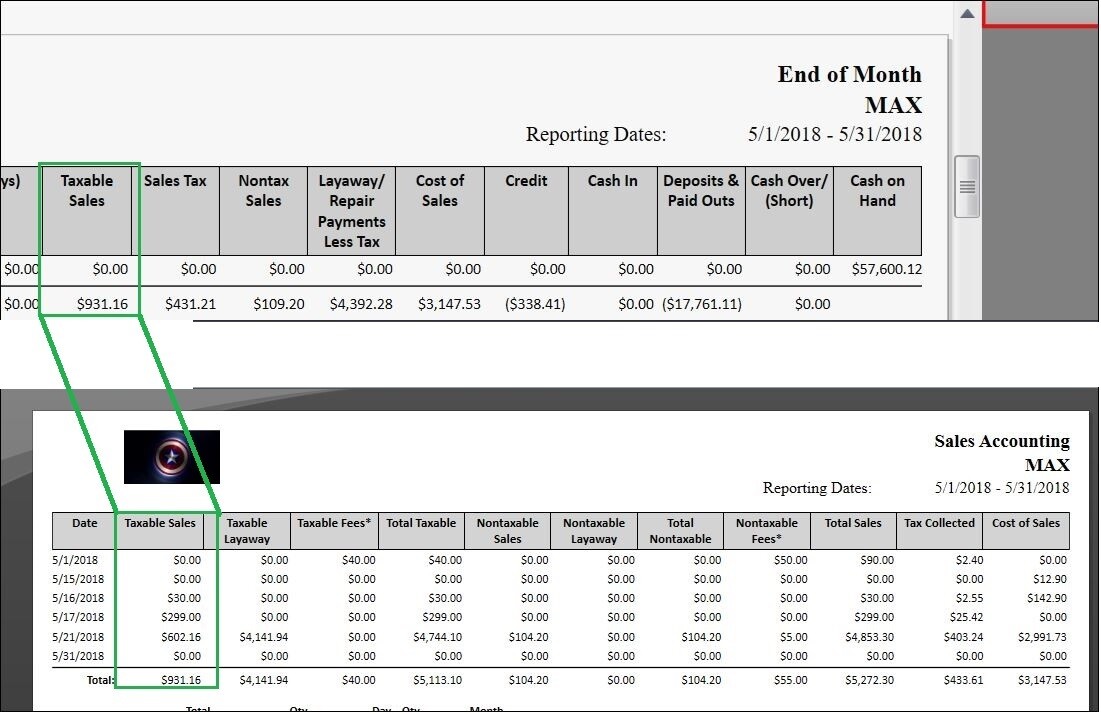This screenshot has width=1101, height=714.
Task: Select the ($17,761.11) Deposits & Paid Outs value
Action: point(701,304)
